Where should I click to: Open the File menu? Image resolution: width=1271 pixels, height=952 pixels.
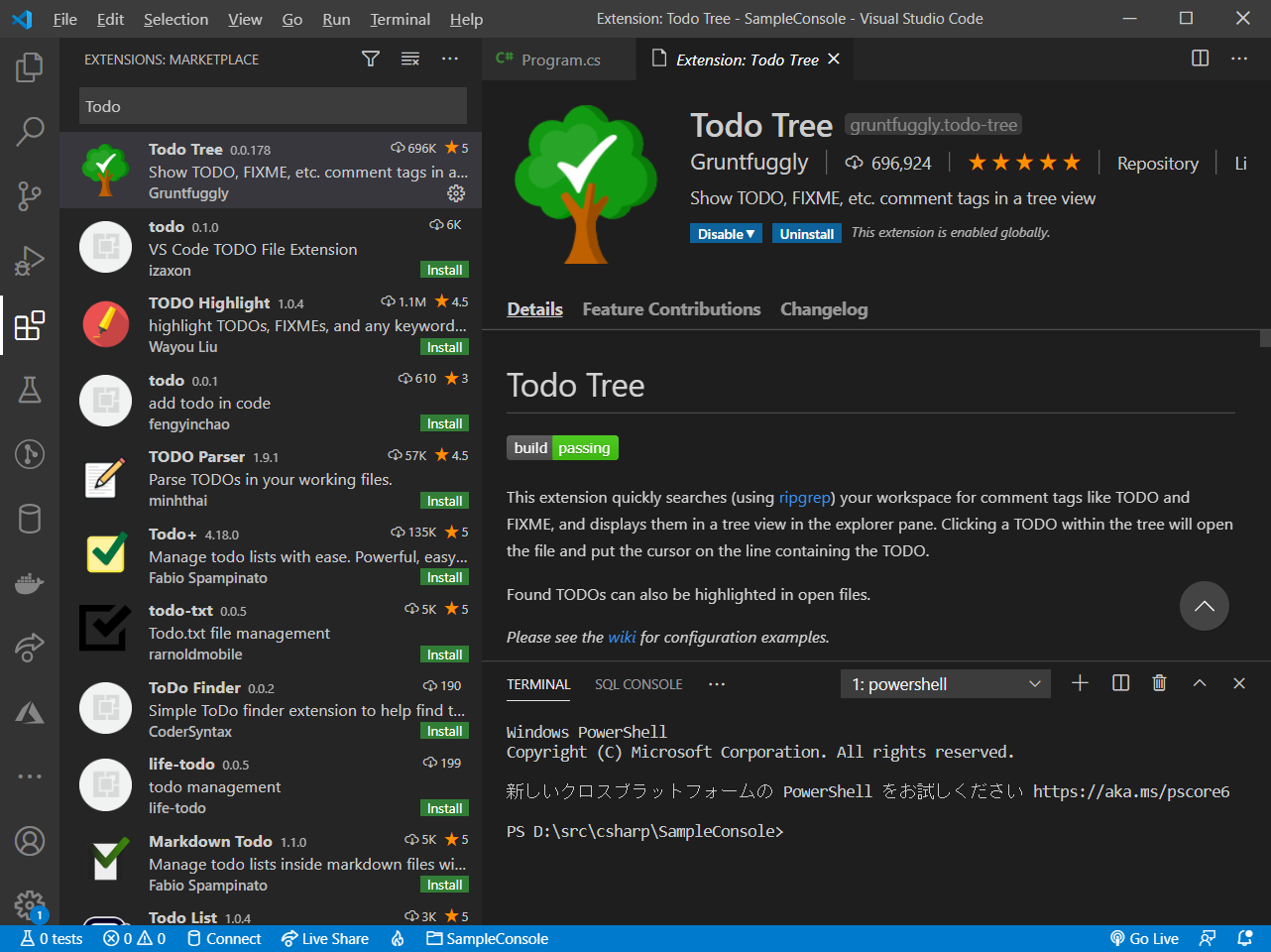click(x=65, y=19)
